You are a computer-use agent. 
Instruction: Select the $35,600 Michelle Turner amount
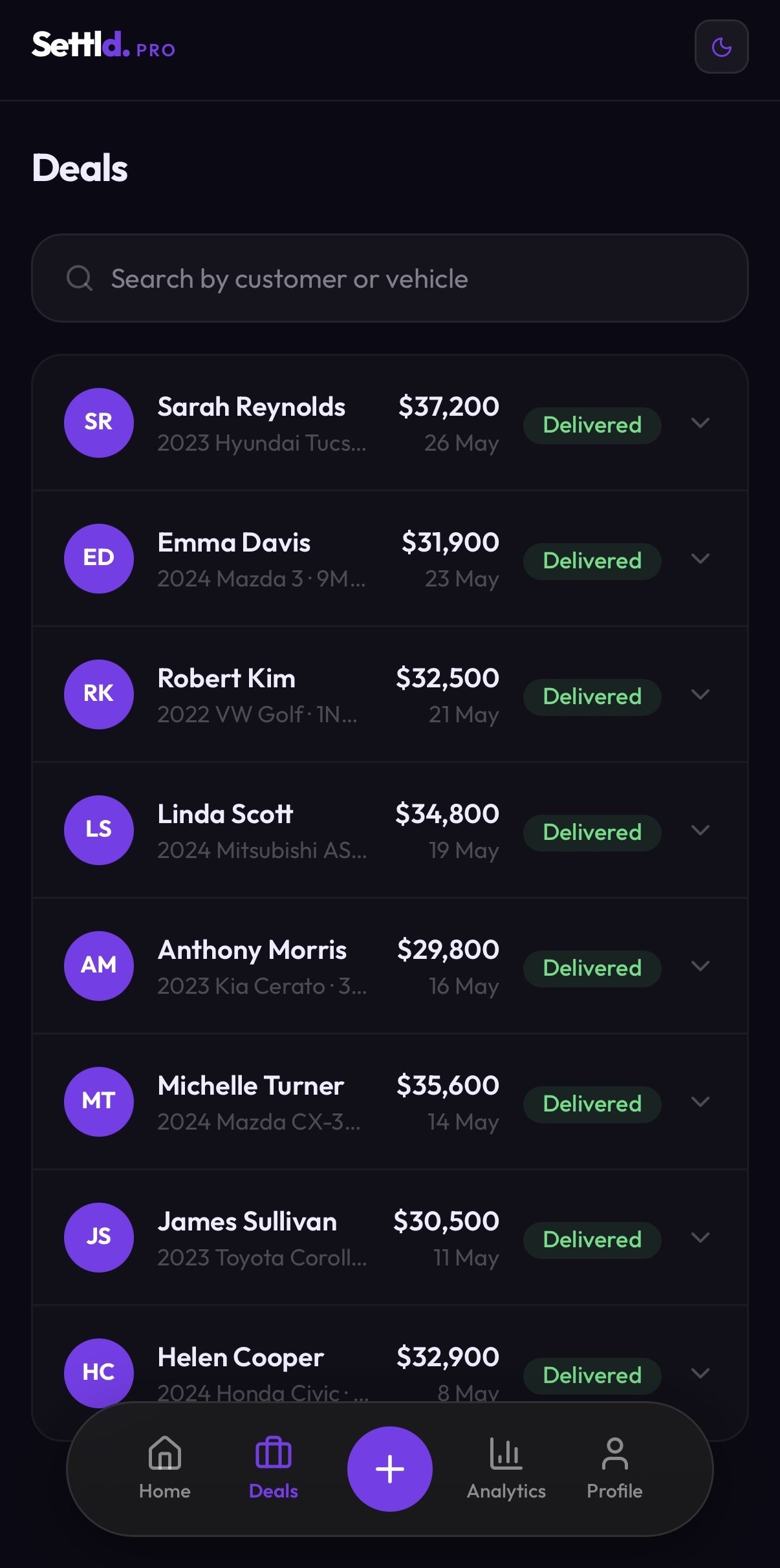pyautogui.click(x=448, y=1085)
